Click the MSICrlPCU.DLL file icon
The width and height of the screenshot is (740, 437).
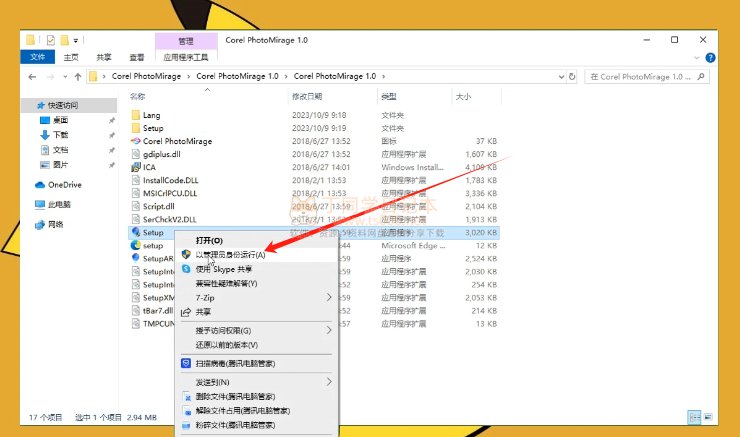136,193
